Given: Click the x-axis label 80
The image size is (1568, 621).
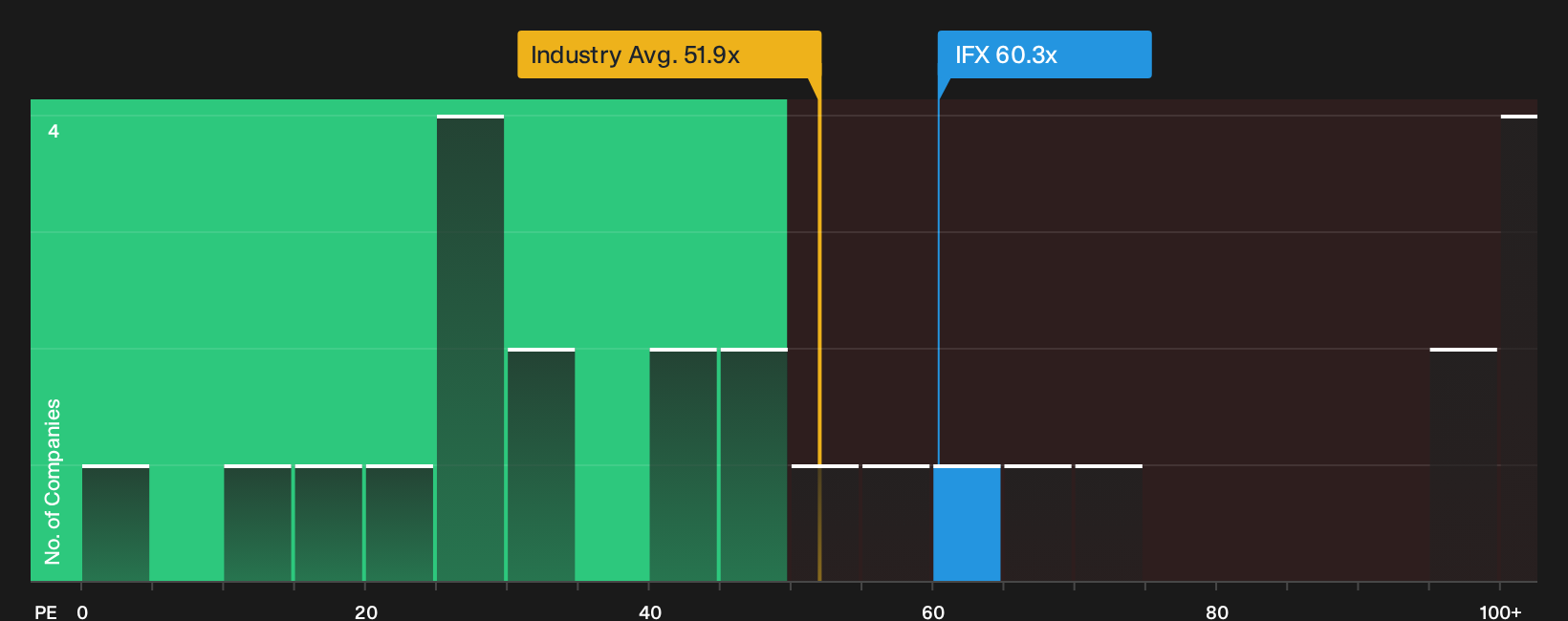Looking at the screenshot, I should click(x=1217, y=612).
